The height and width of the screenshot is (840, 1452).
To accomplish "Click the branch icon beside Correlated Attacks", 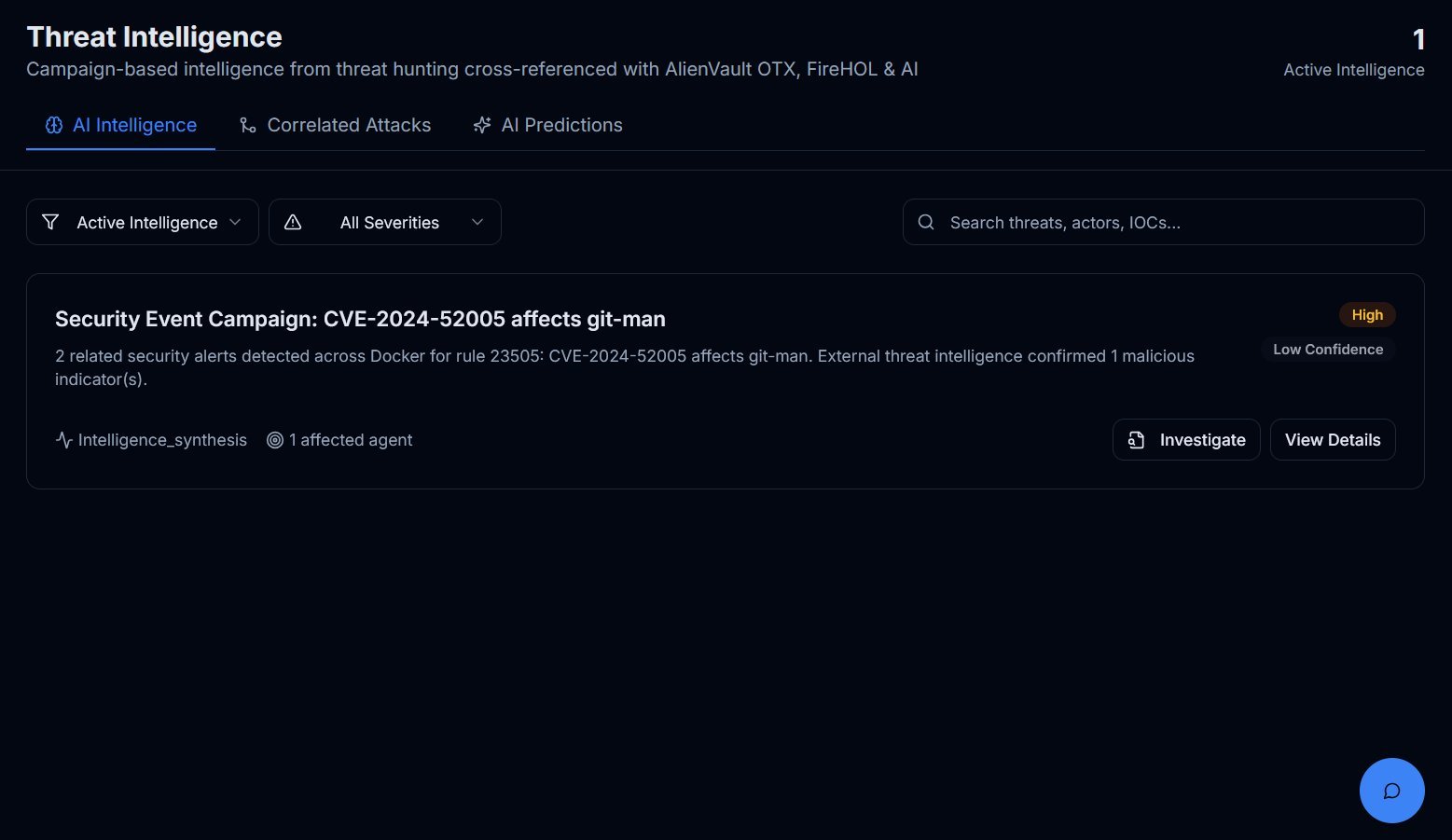I will tap(247, 125).
